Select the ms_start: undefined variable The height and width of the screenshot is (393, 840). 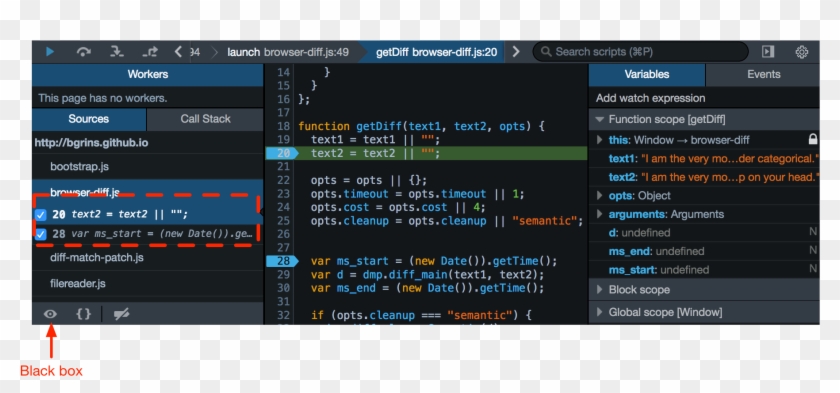[704, 269]
